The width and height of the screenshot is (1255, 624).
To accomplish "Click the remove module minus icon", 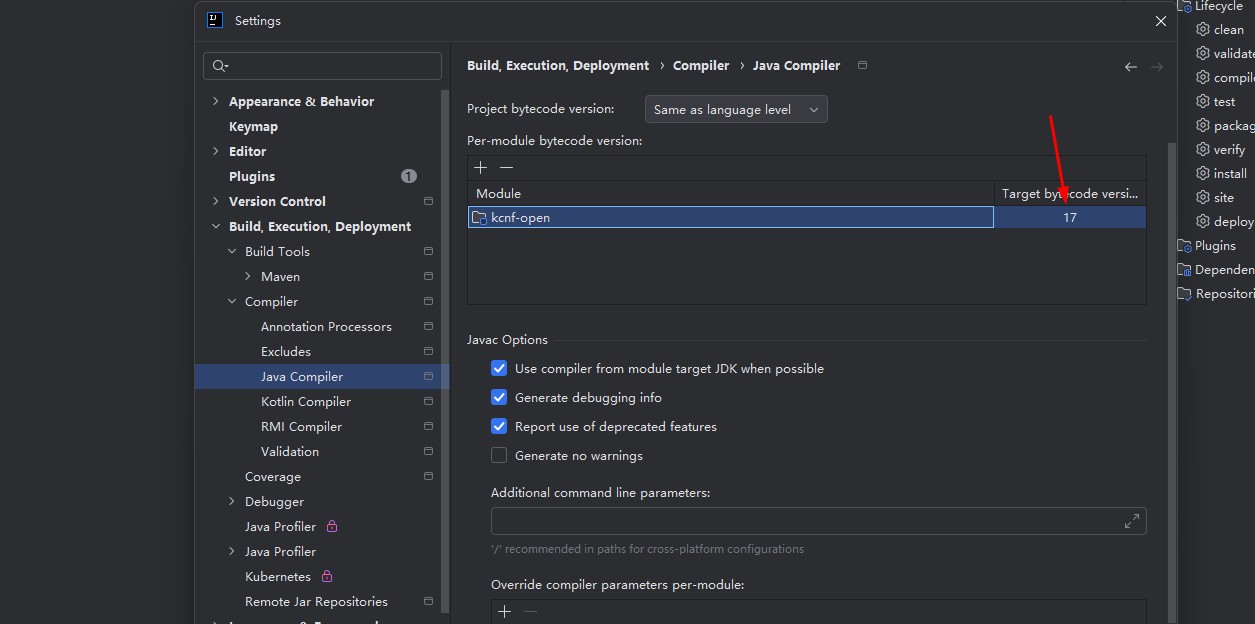I will [x=506, y=168].
